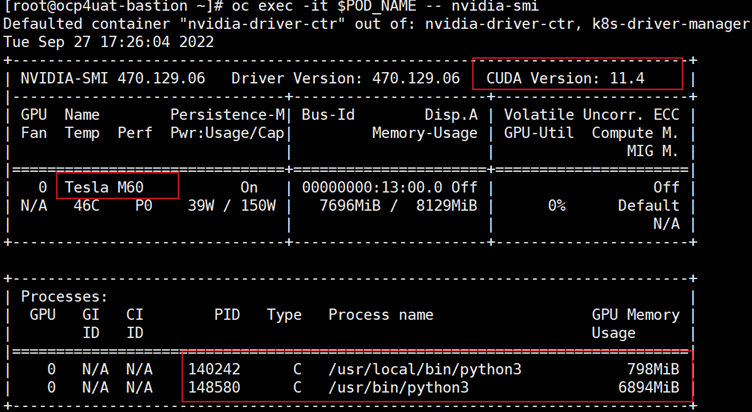
Task: Click the Compute mode value 'Default'
Action: pos(648,206)
